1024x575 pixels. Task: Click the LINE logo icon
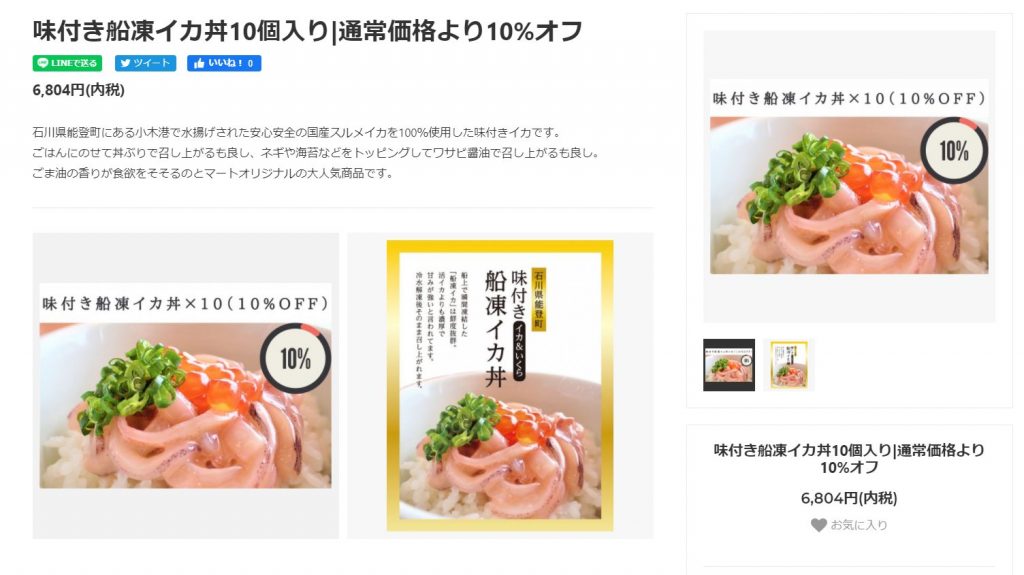click(42, 63)
